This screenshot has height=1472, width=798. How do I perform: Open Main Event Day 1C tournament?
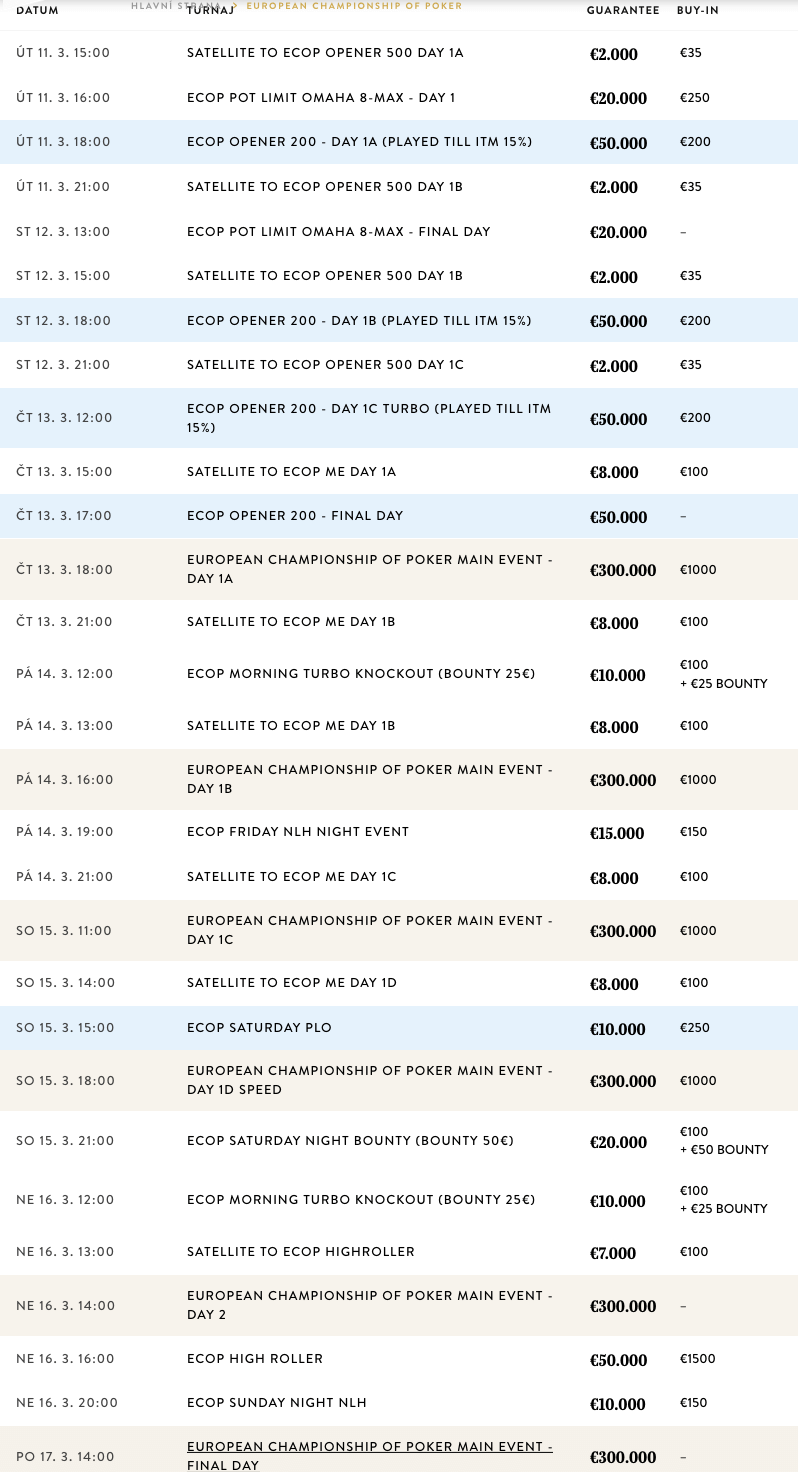[x=369, y=930]
